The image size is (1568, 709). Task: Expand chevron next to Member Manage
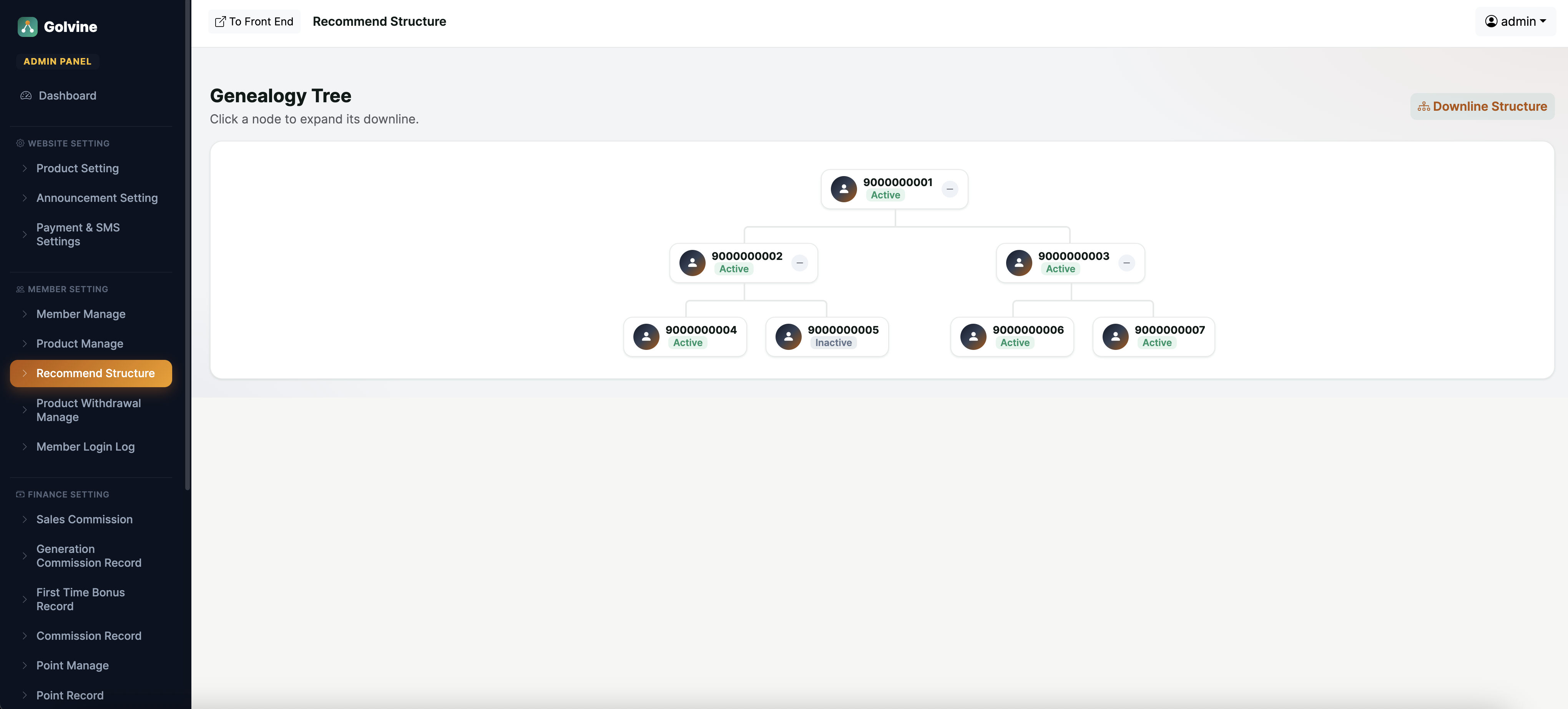24,314
